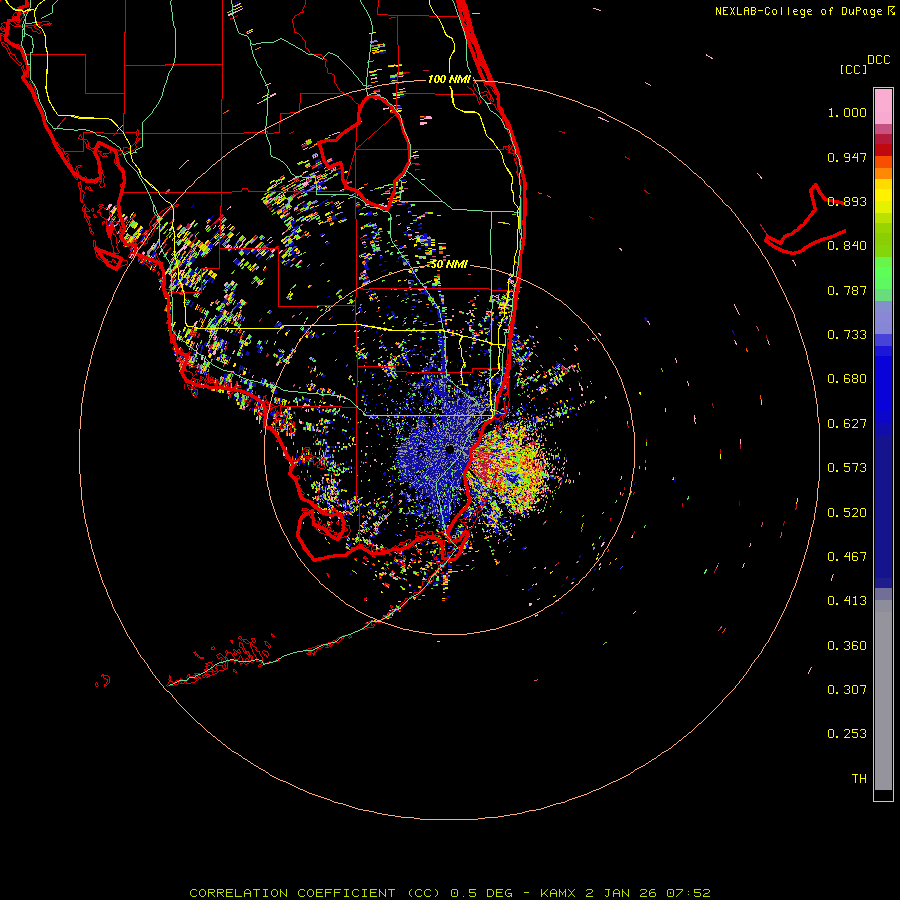Pick the pink swatch atop the color bar

coord(883,107)
